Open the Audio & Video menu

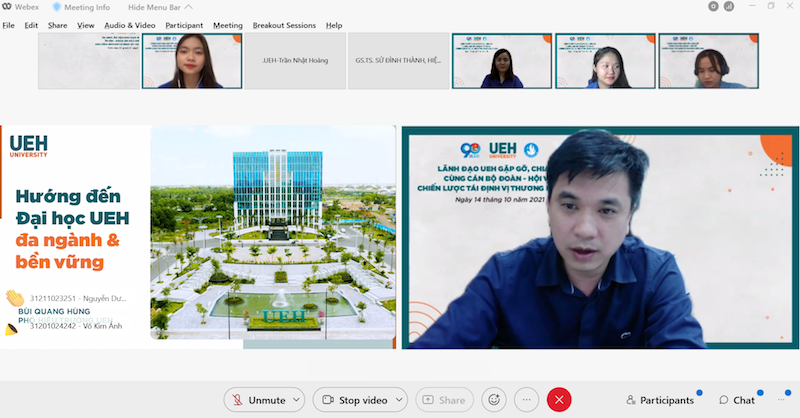[x=130, y=25]
